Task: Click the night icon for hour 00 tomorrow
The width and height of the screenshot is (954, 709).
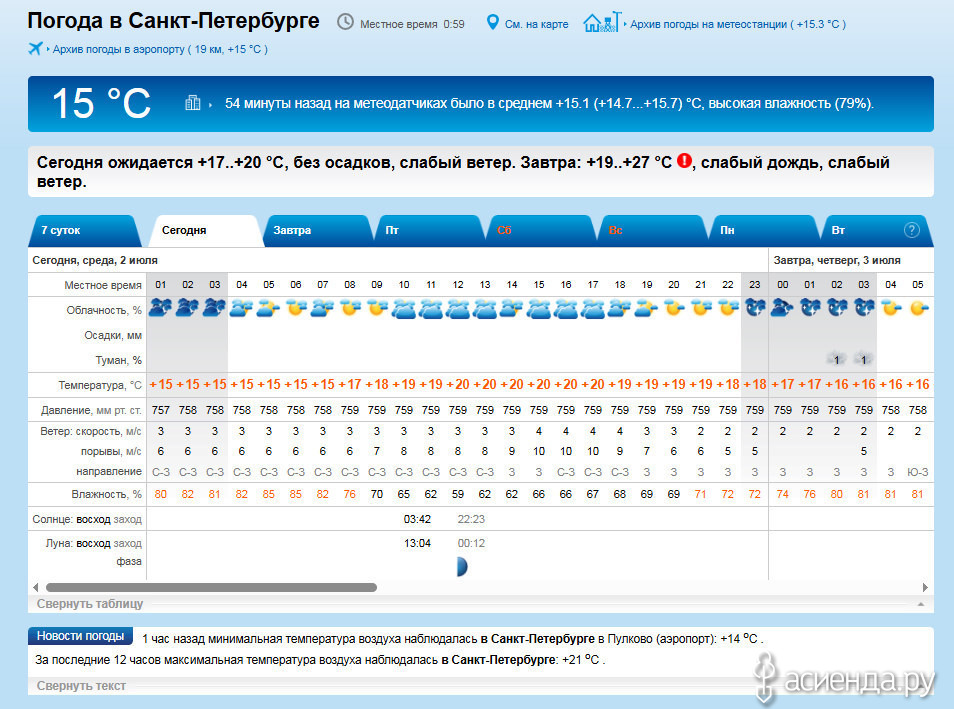Action: point(782,308)
